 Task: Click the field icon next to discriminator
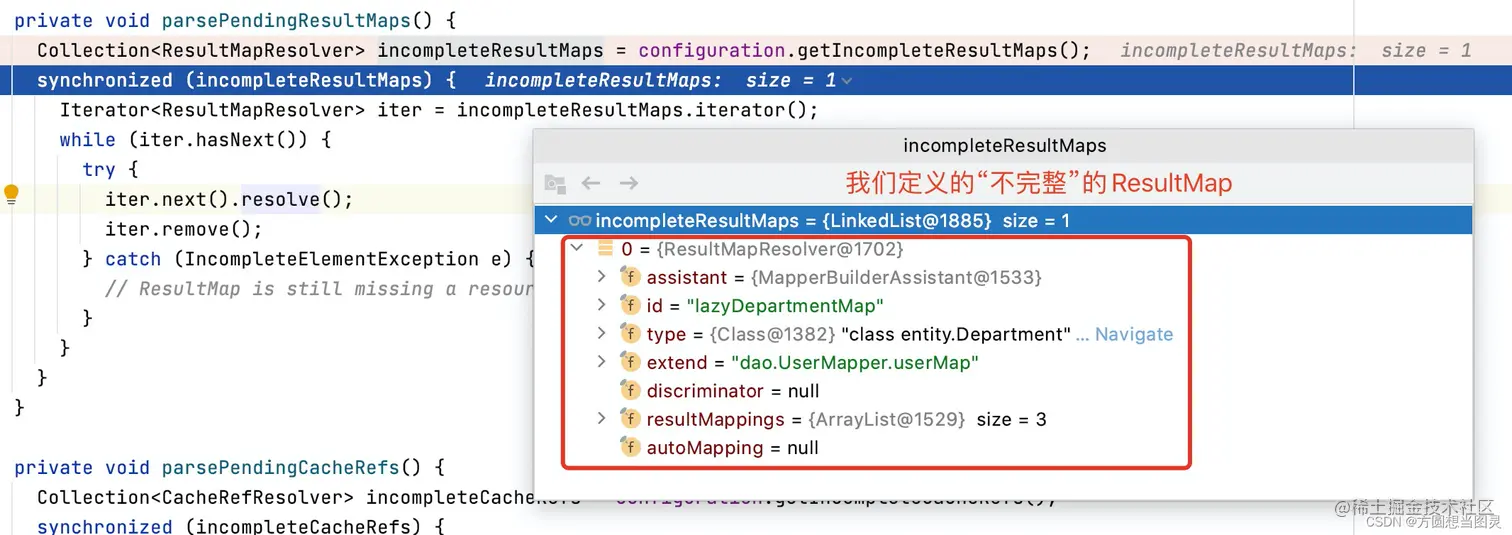point(630,390)
